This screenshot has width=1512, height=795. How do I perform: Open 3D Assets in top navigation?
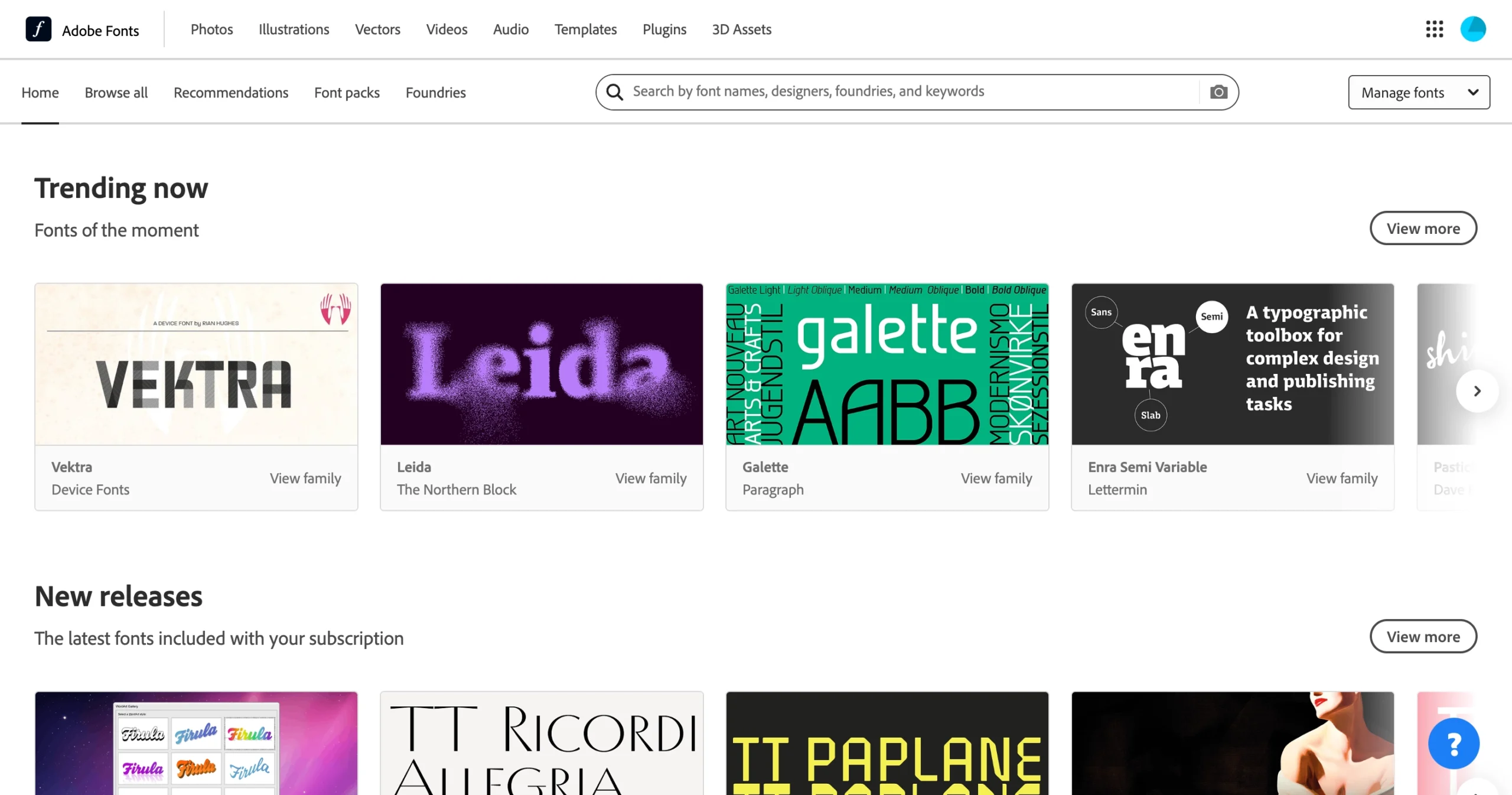point(741,29)
